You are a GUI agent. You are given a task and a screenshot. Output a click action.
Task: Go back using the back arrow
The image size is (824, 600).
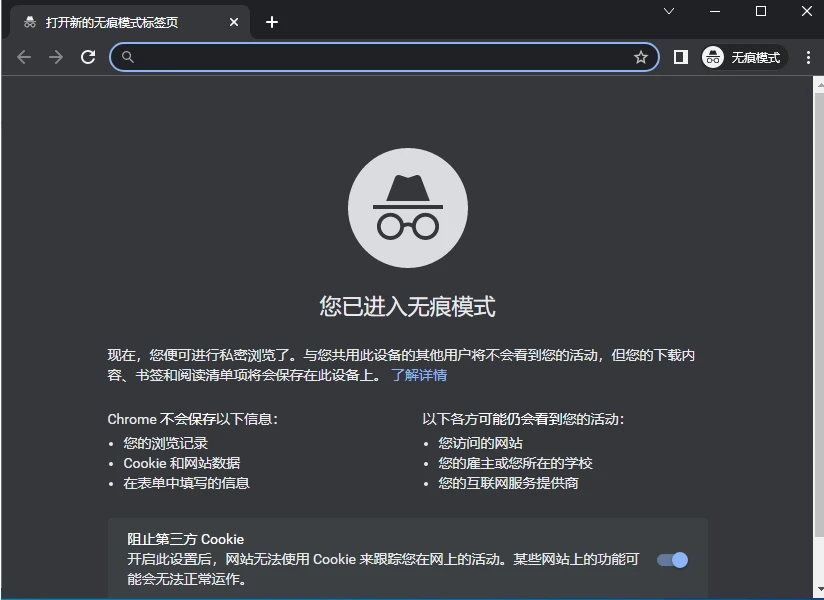24,57
